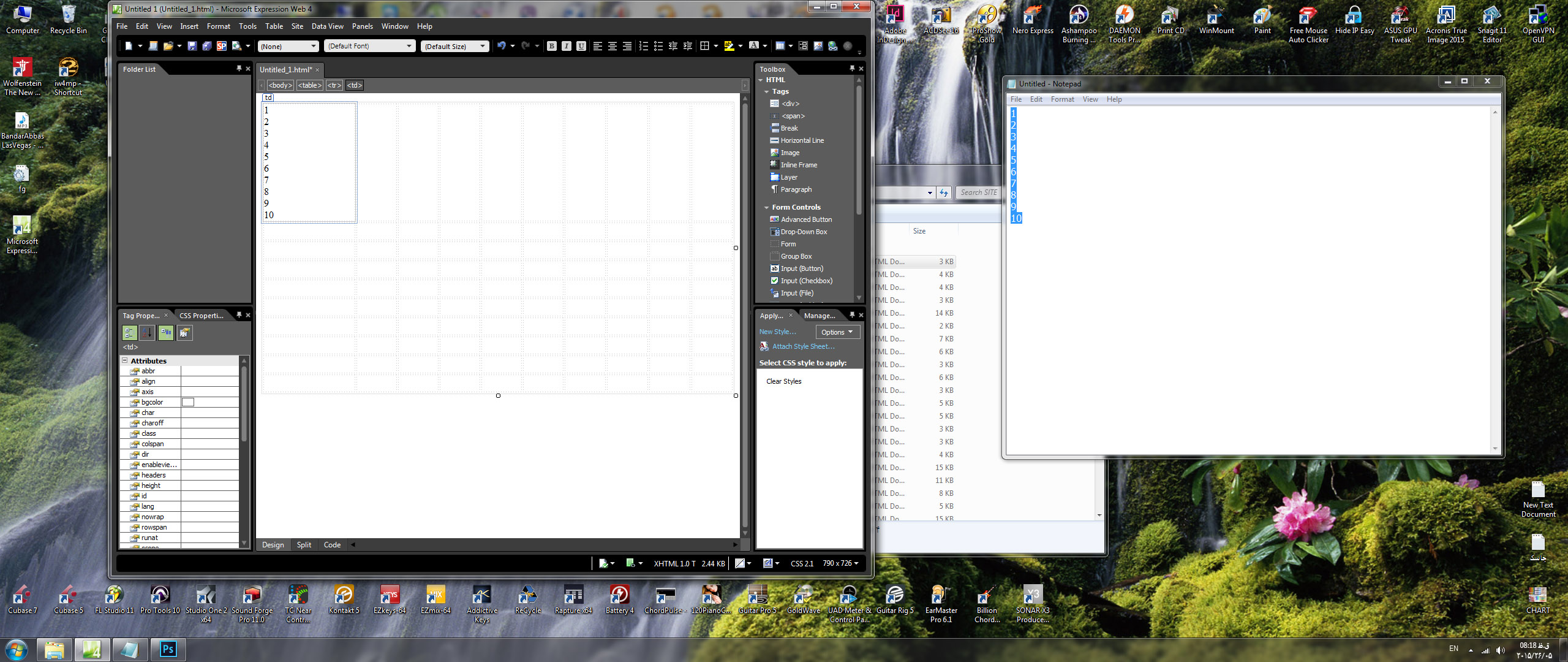Viewport: 1568px width, 662px height.
Task: Select Clear Styles
Action: tap(783, 381)
